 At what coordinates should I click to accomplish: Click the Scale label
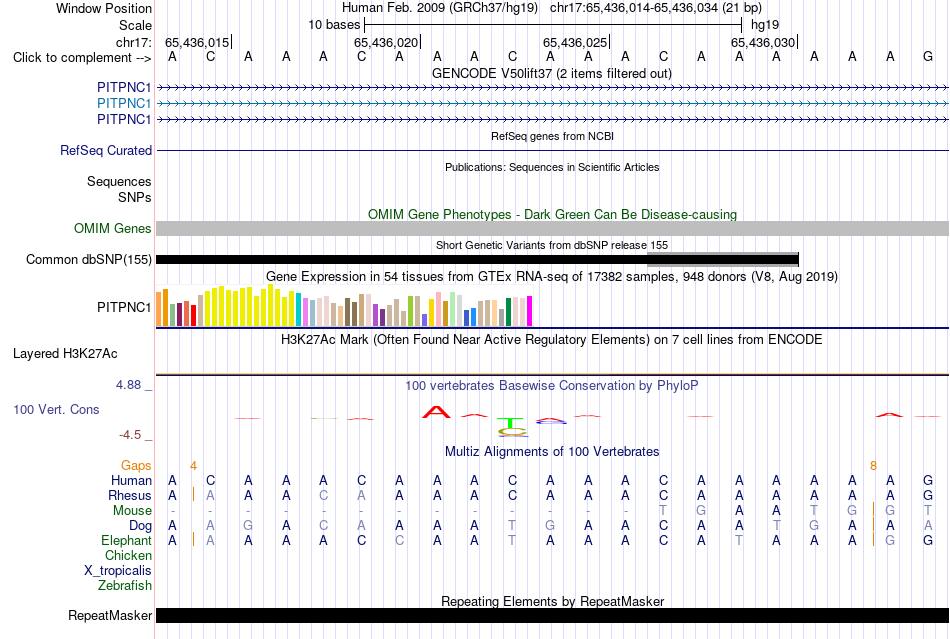click(x=135, y=25)
